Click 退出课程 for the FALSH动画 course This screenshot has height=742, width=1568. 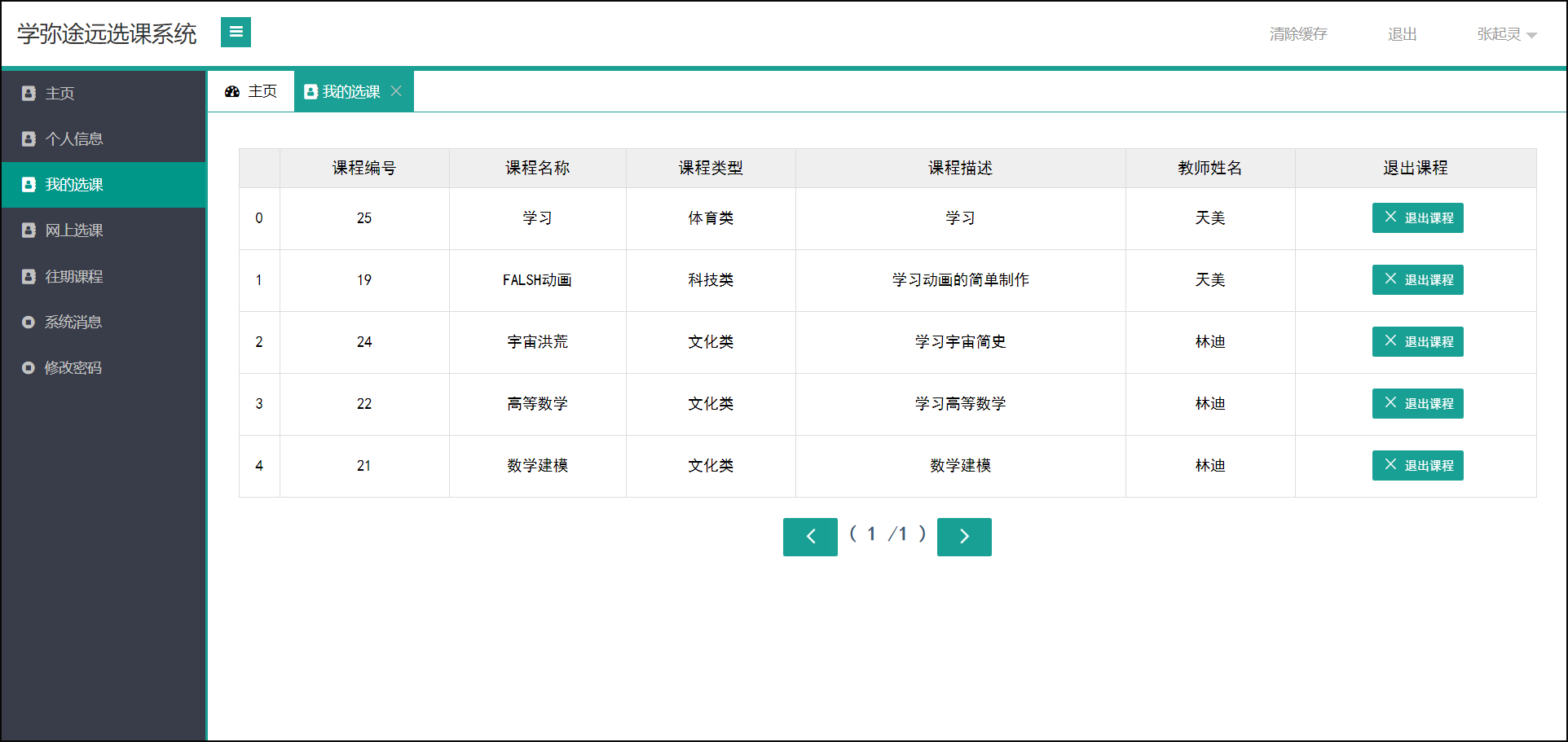[1417, 279]
